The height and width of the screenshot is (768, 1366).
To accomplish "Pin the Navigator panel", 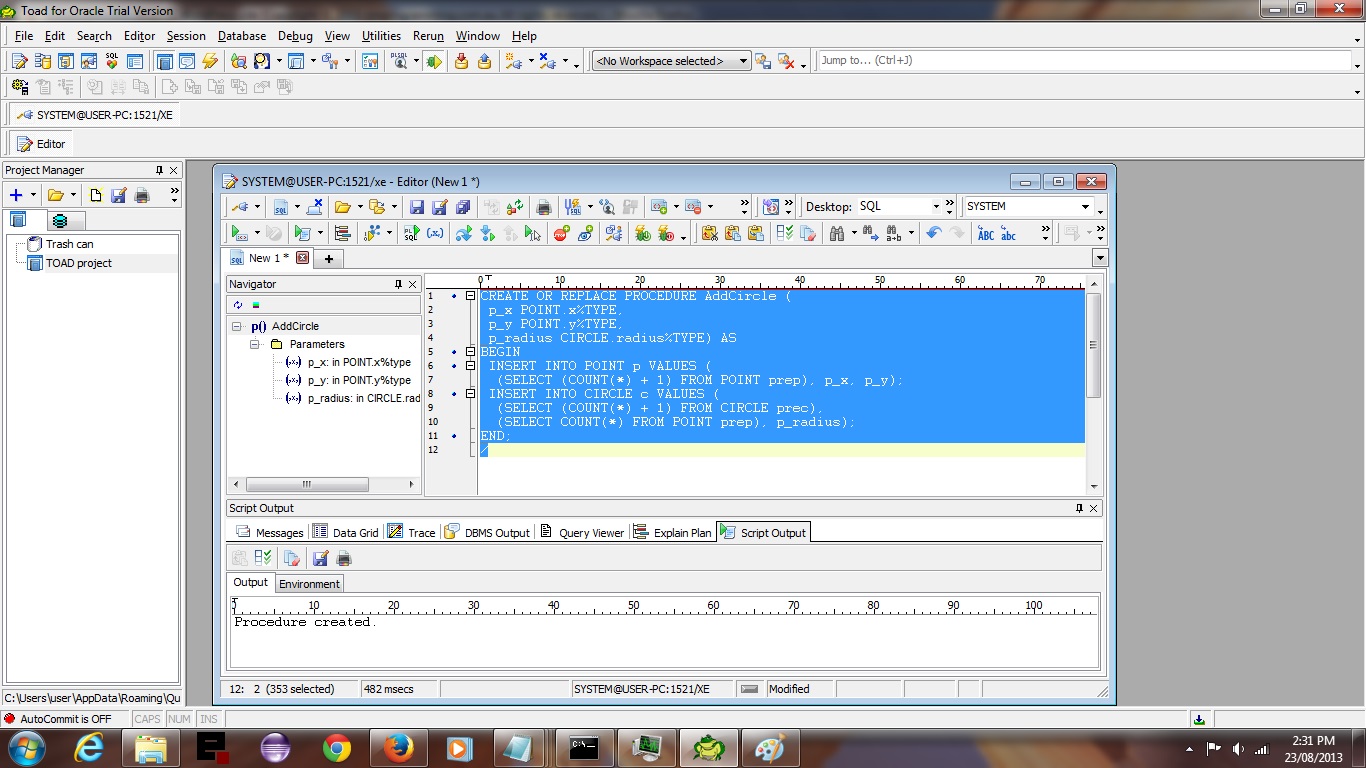I will point(398,285).
